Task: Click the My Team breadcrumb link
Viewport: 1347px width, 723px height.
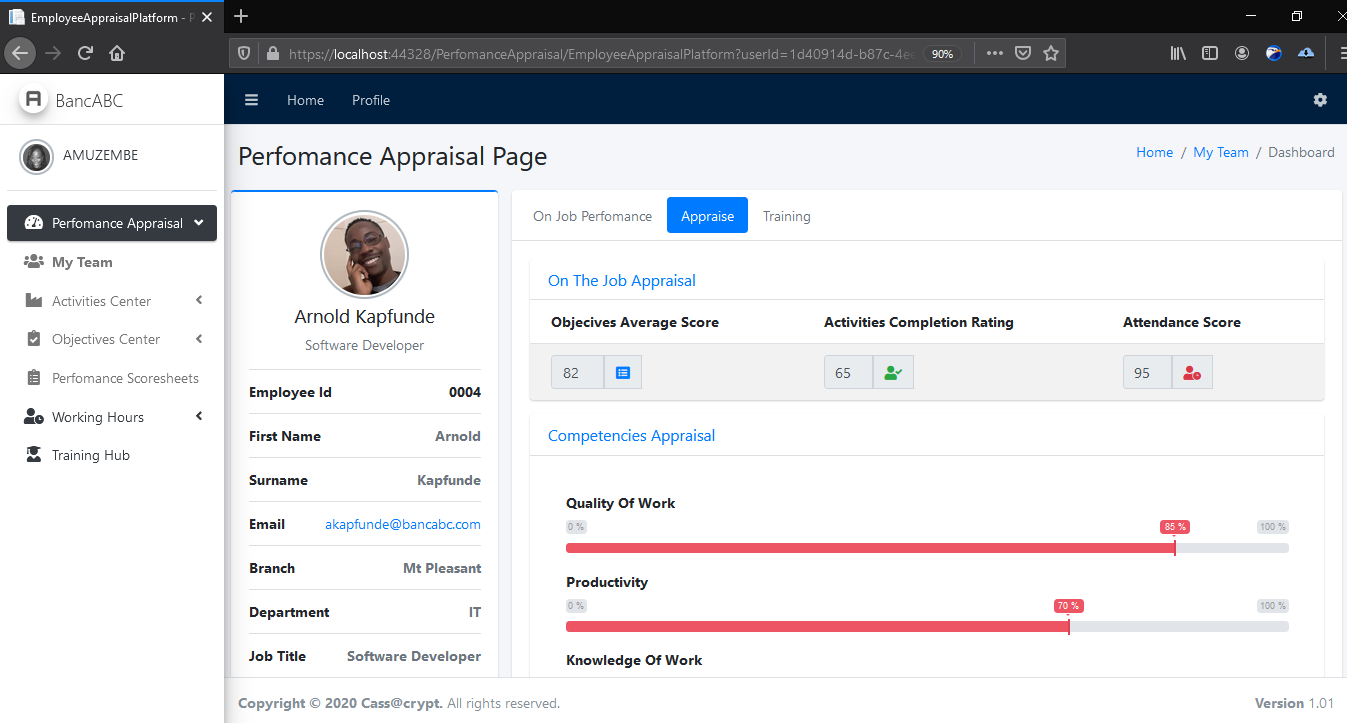Action: pos(1220,152)
